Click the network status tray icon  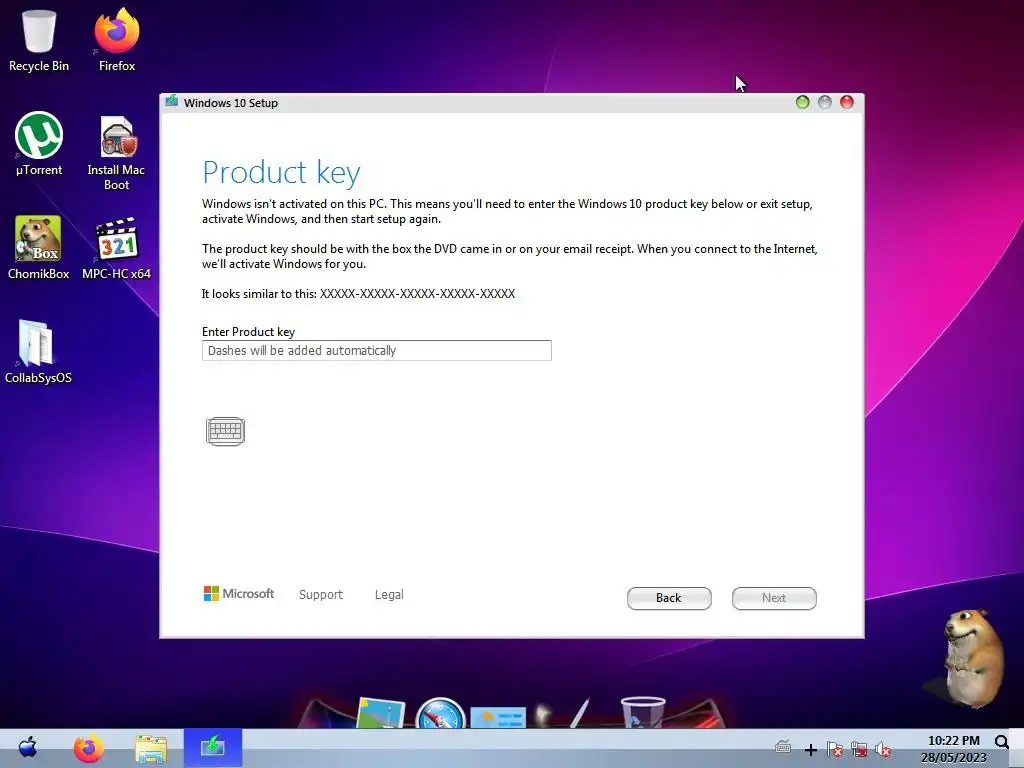click(859, 749)
